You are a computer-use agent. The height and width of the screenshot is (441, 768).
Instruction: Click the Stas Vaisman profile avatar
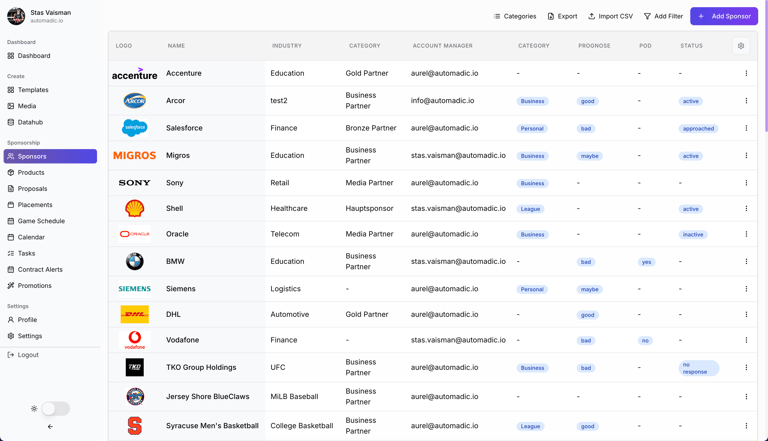pos(16,16)
